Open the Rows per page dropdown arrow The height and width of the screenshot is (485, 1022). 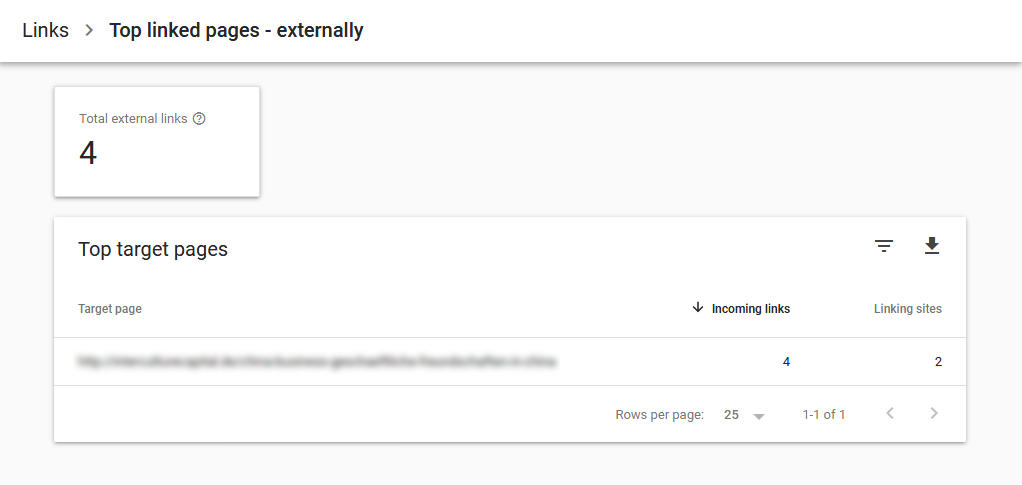759,417
